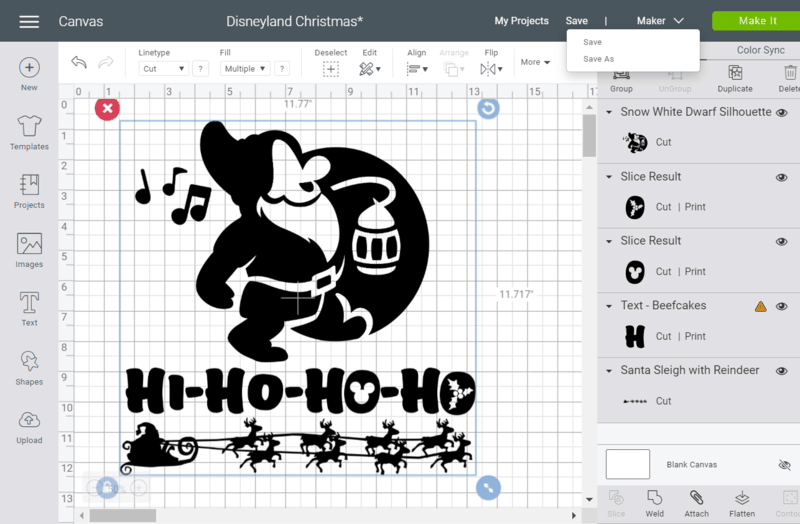
Task: Undo the last action
Action: click(x=79, y=62)
